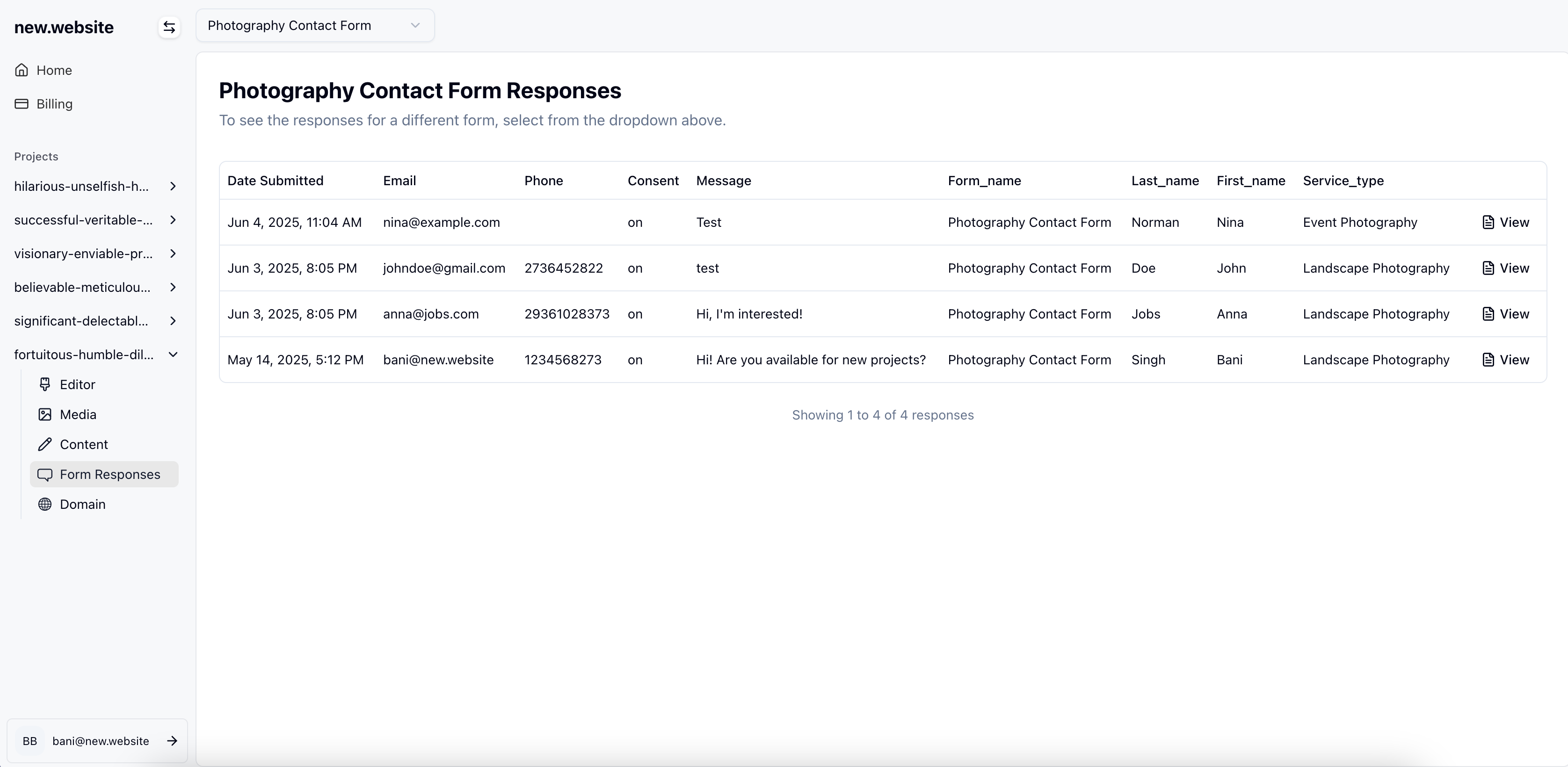The height and width of the screenshot is (767, 1568).
Task: Open the Editor for the fortuitous-humble project
Action: [77, 385]
